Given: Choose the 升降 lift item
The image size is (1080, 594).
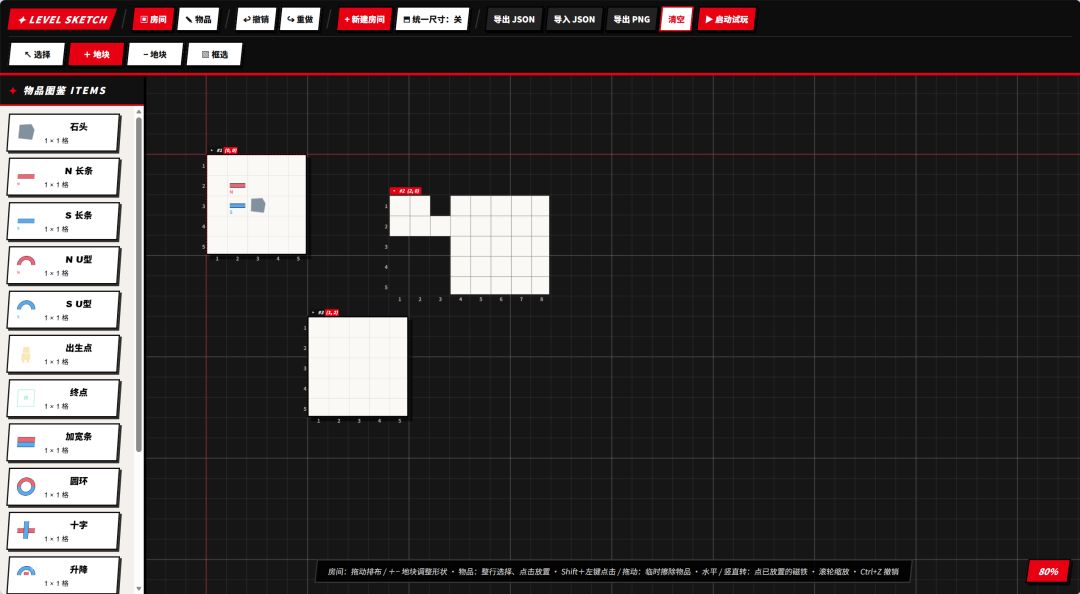Looking at the screenshot, I should tap(63, 575).
